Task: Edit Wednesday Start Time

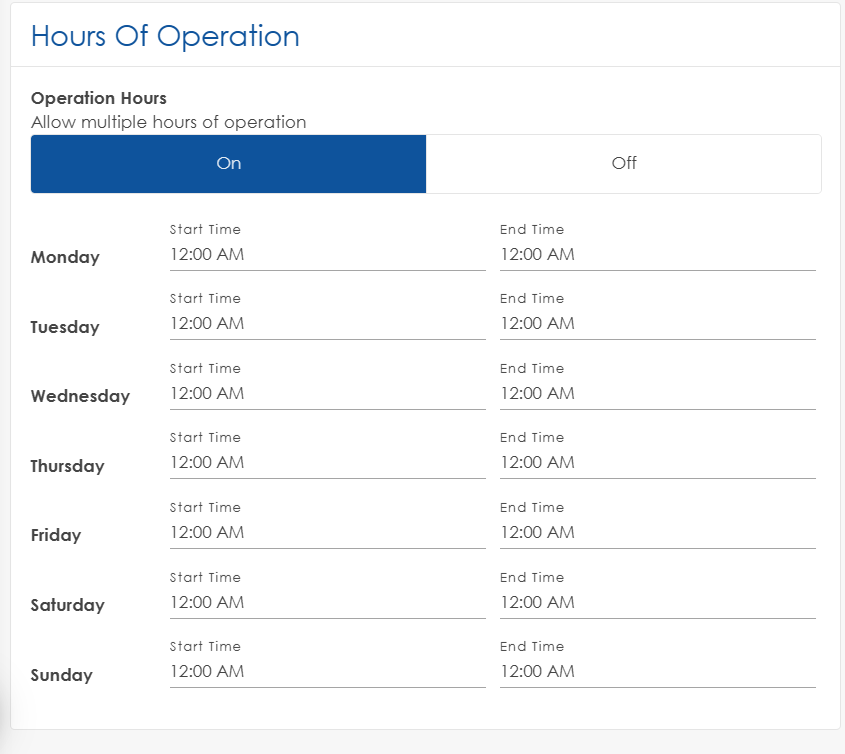Action: point(327,394)
